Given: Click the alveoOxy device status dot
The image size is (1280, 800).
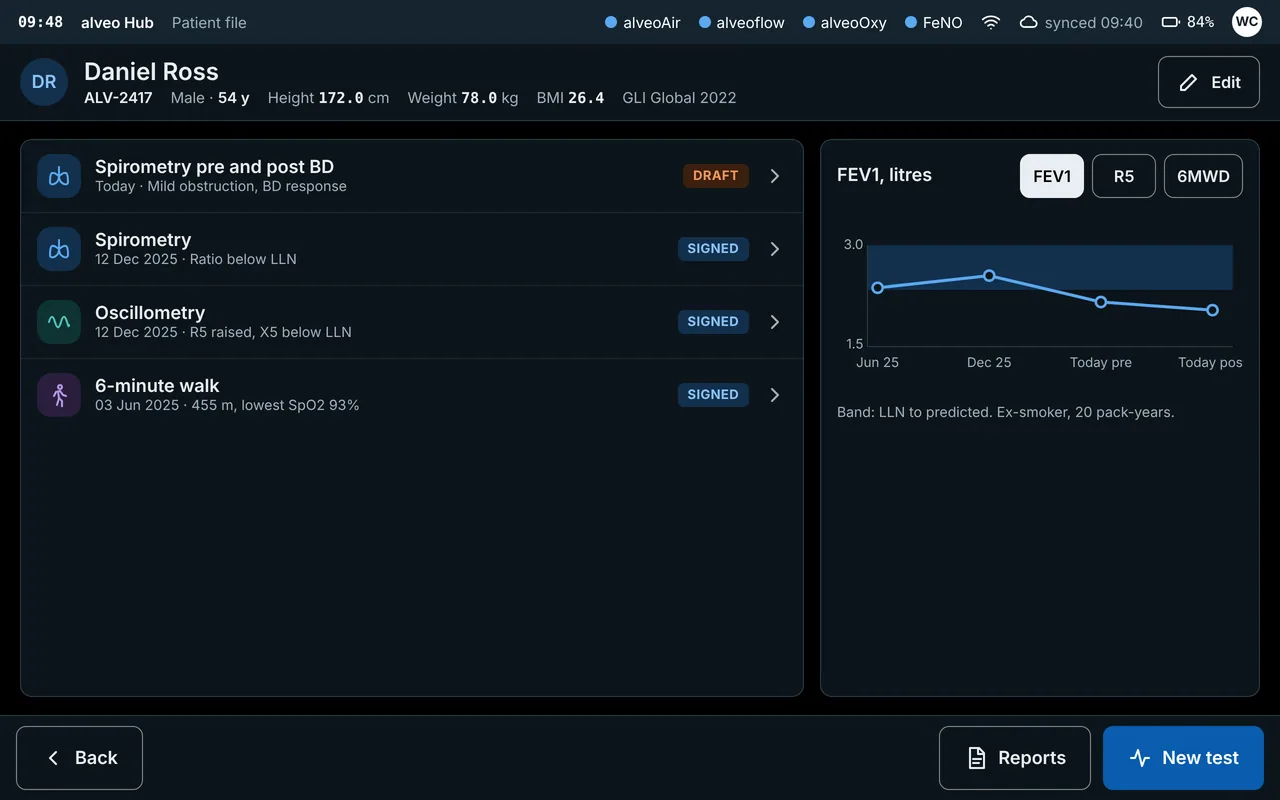Looking at the screenshot, I should pyautogui.click(x=809, y=22).
